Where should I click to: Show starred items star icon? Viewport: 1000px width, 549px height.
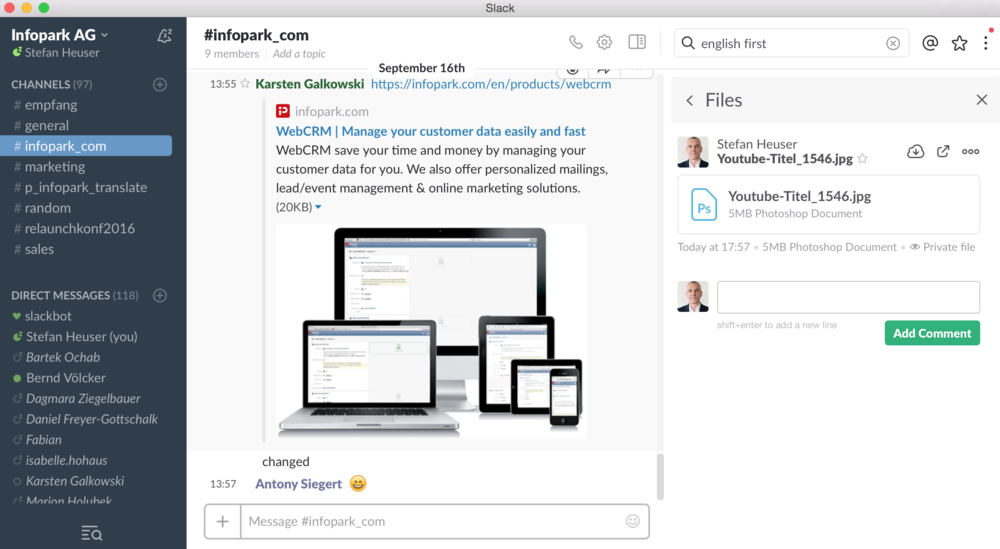(959, 43)
